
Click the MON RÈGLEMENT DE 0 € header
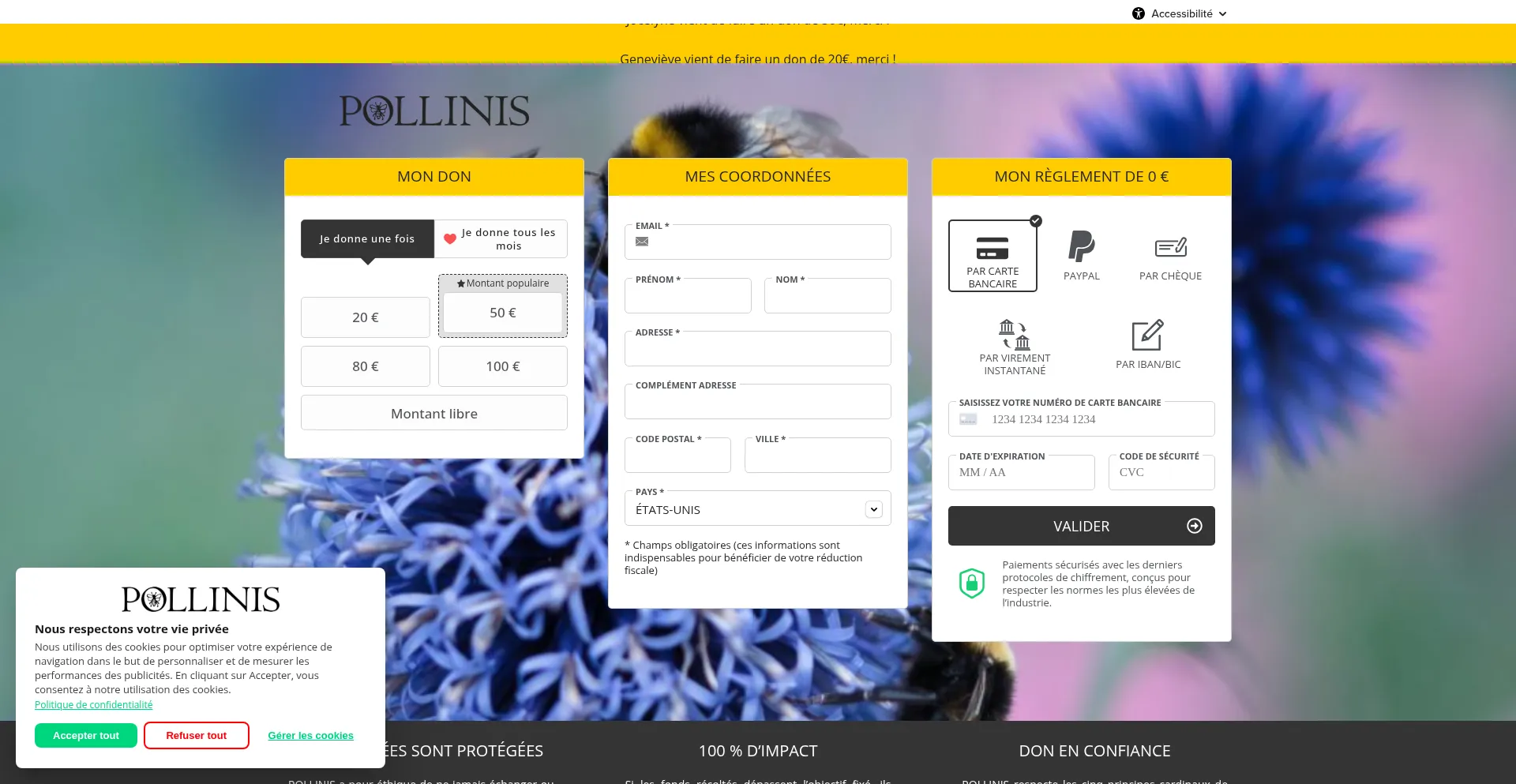1082,176
